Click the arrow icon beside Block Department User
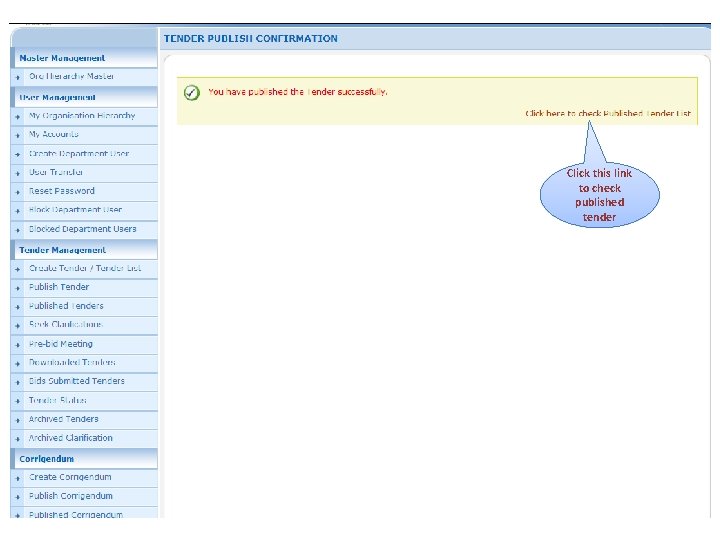Screen dimensions: 720x540 17,211
